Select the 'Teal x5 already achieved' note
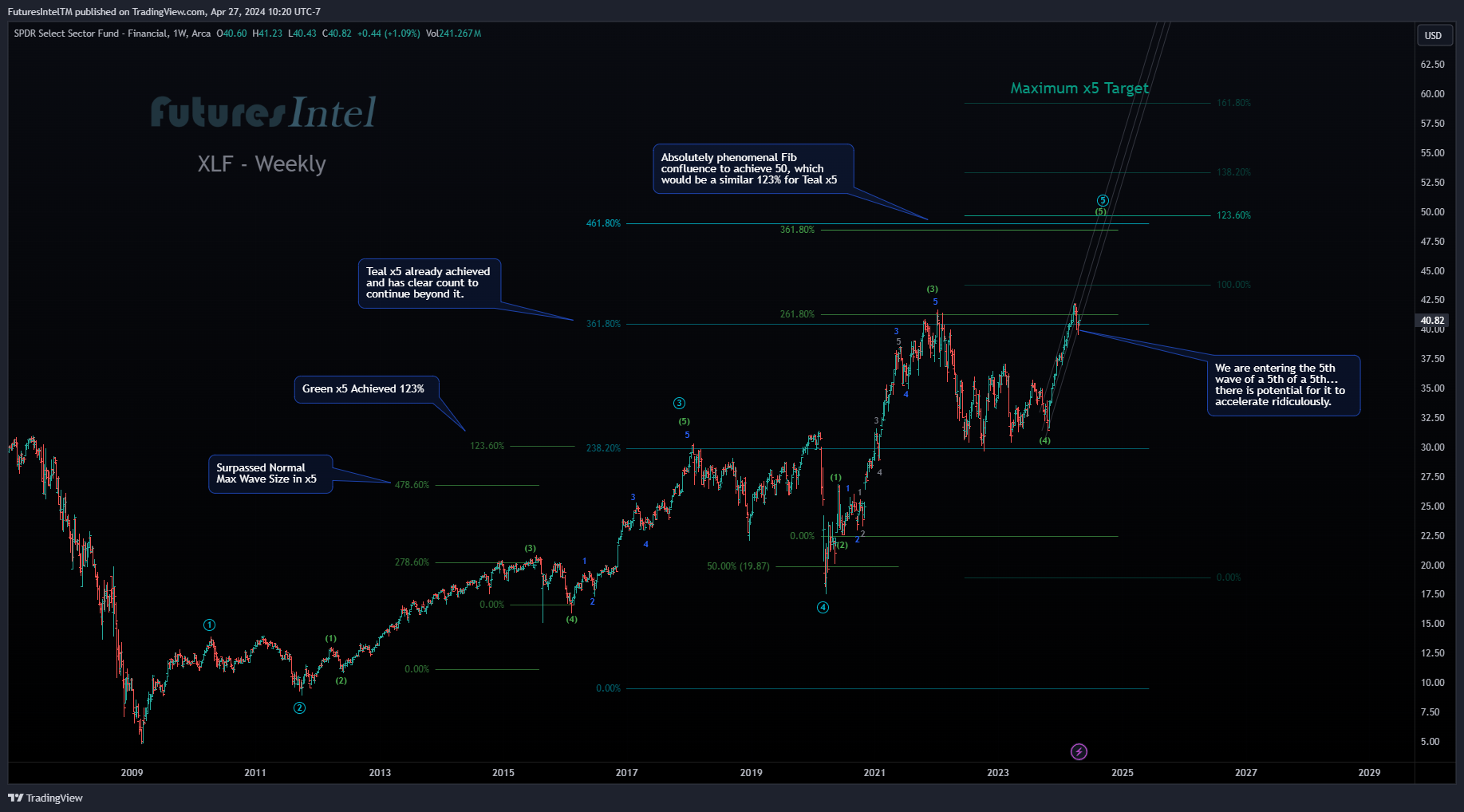This screenshot has width=1464, height=812. [428, 283]
